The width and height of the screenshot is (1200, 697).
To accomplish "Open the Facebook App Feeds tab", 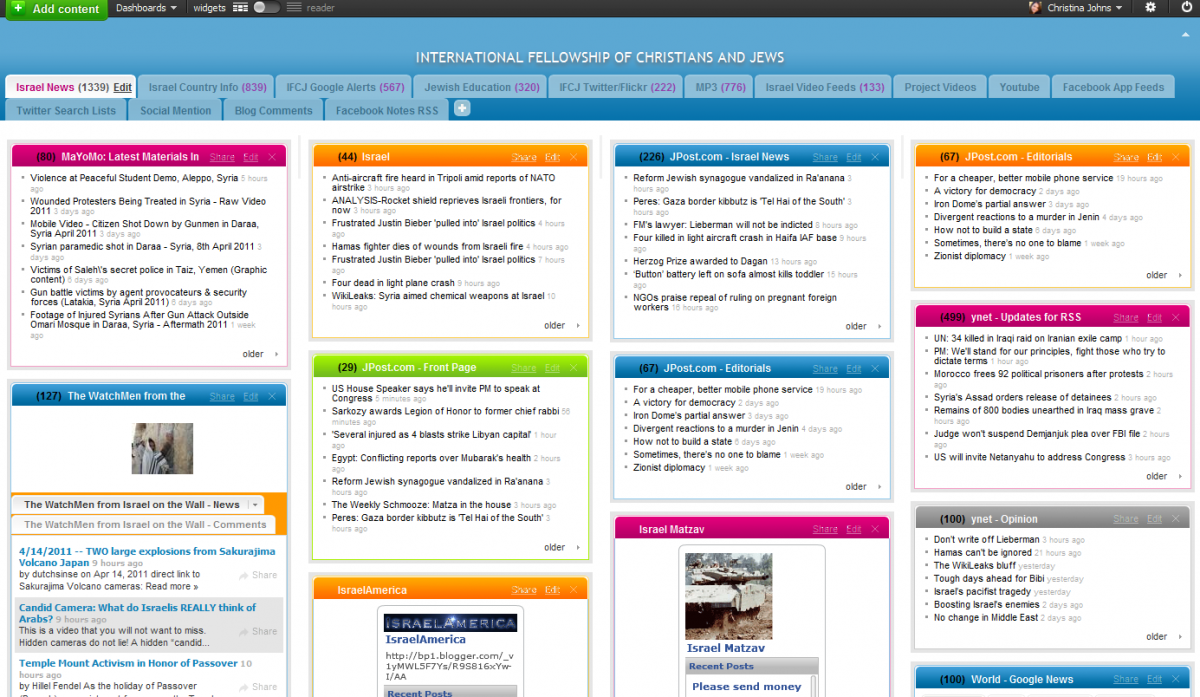I will pos(1113,87).
